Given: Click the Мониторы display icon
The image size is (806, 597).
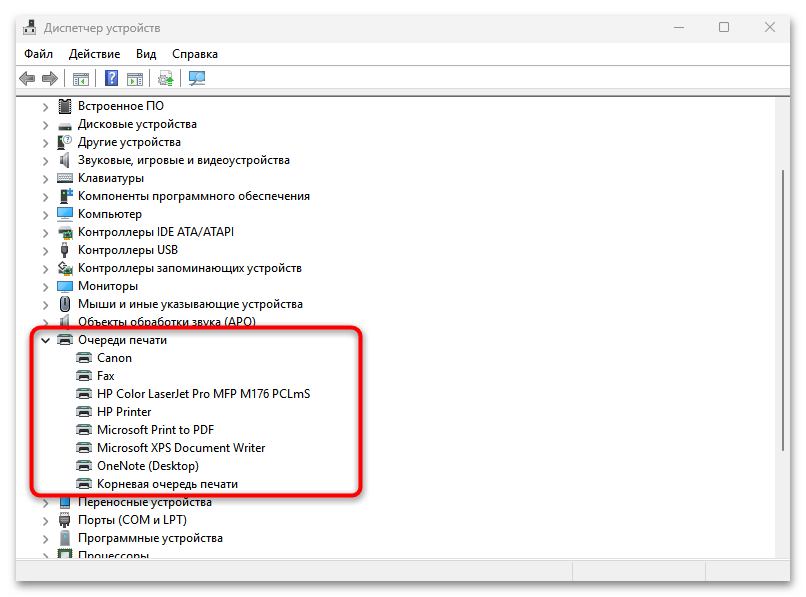Looking at the screenshot, I should (65, 286).
